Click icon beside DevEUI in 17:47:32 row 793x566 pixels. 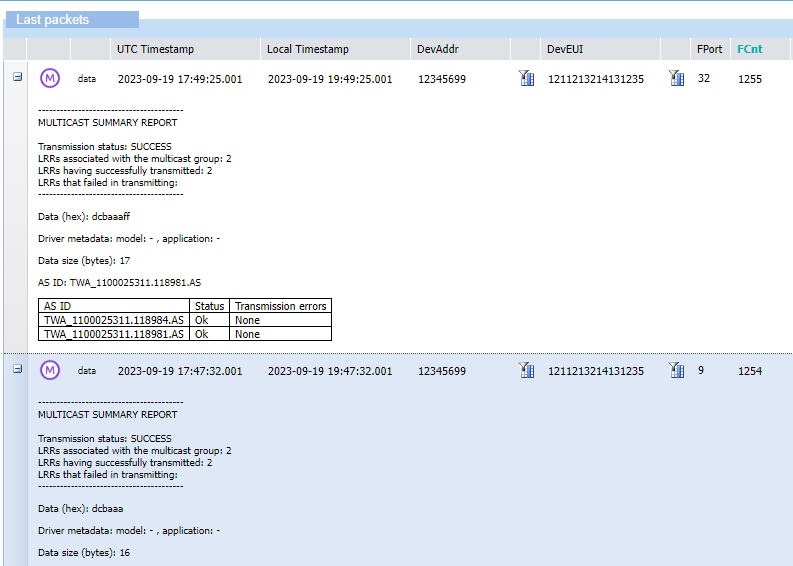point(676,370)
